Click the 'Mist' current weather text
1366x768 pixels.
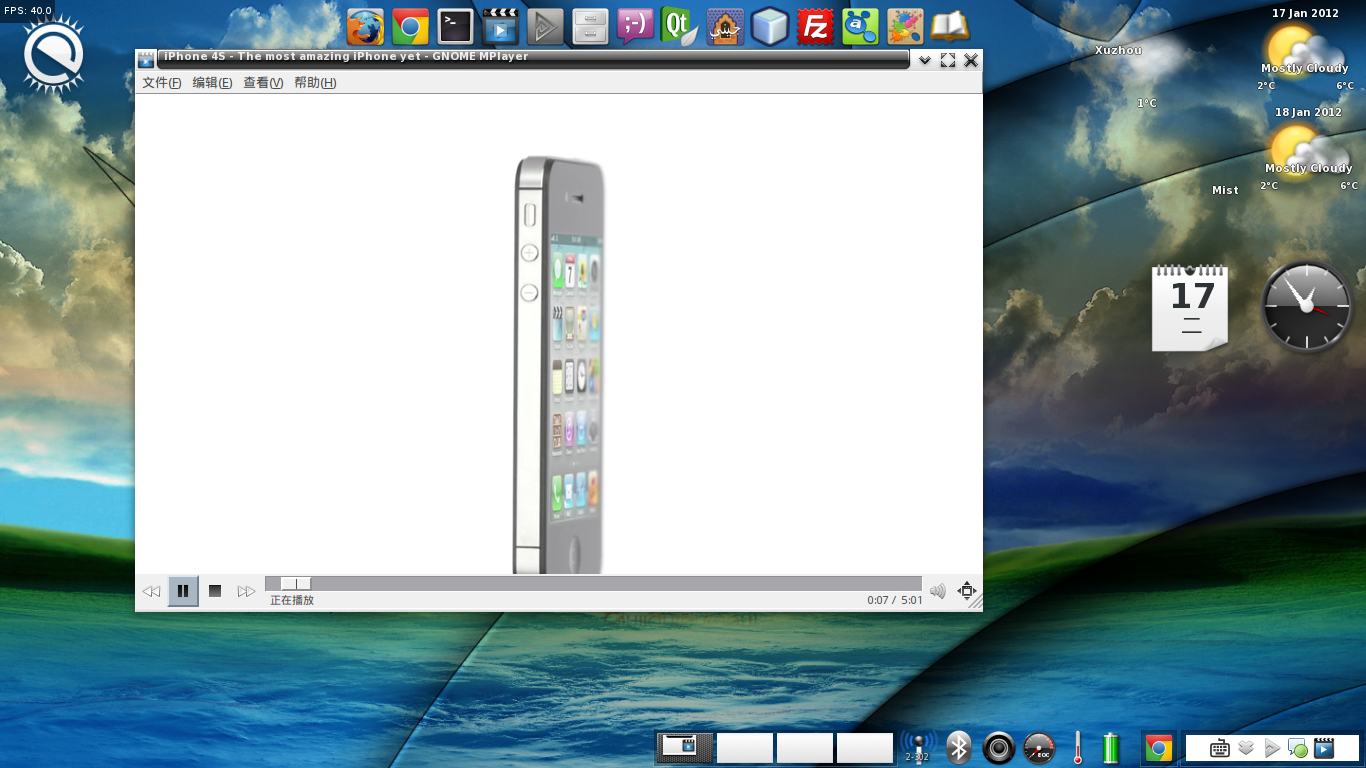(1225, 190)
